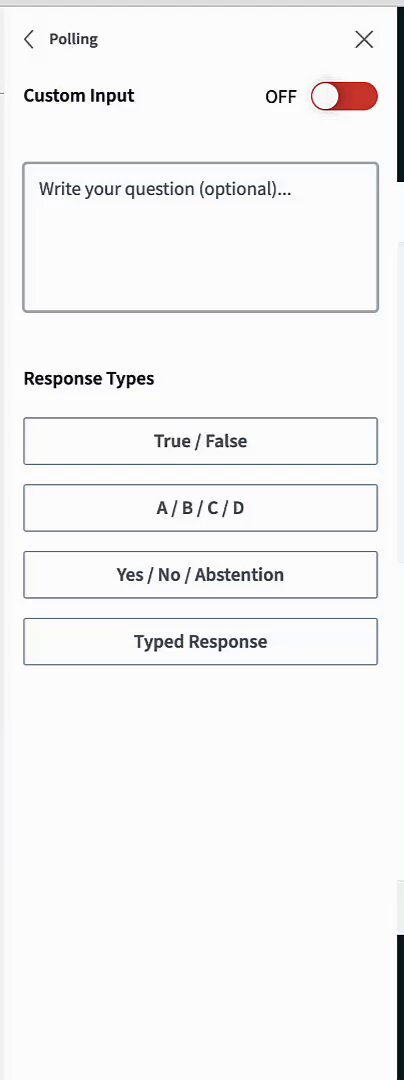Pick the Yes / No / Abstention response type
This screenshot has height=1080, width=404.
[x=200, y=574]
